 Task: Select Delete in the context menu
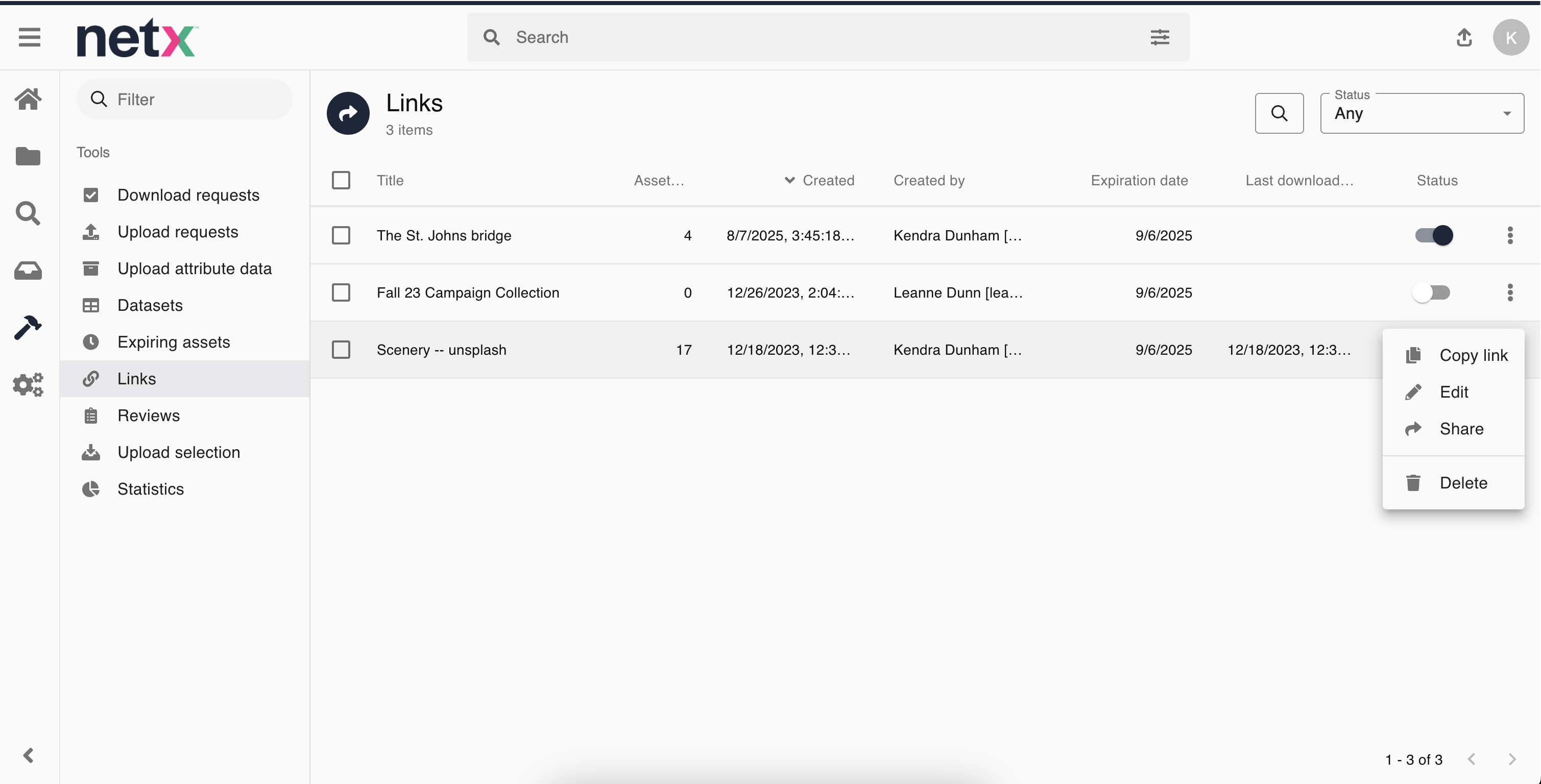(x=1463, y=483)
